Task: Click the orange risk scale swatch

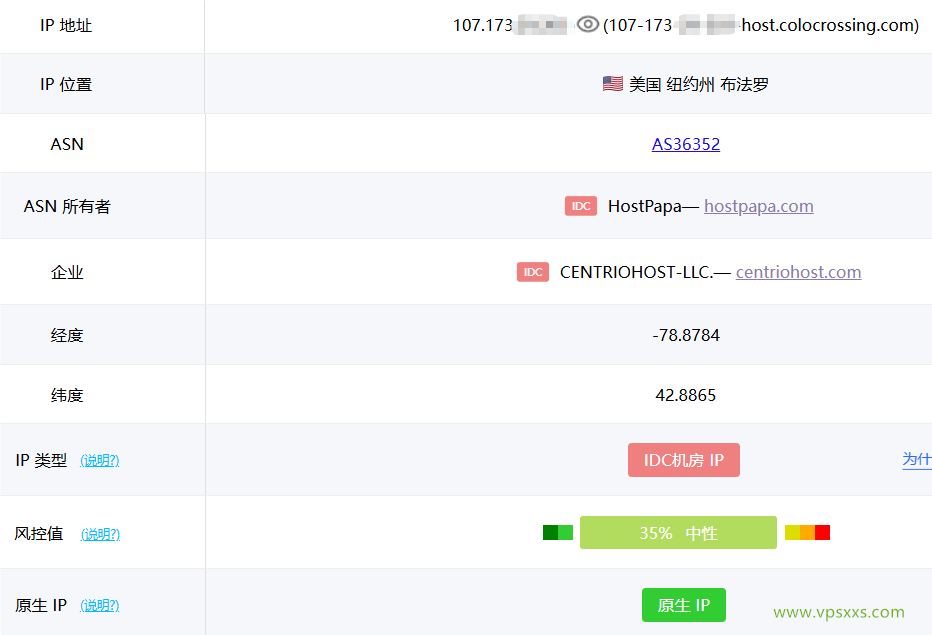Action: [807, 532]
